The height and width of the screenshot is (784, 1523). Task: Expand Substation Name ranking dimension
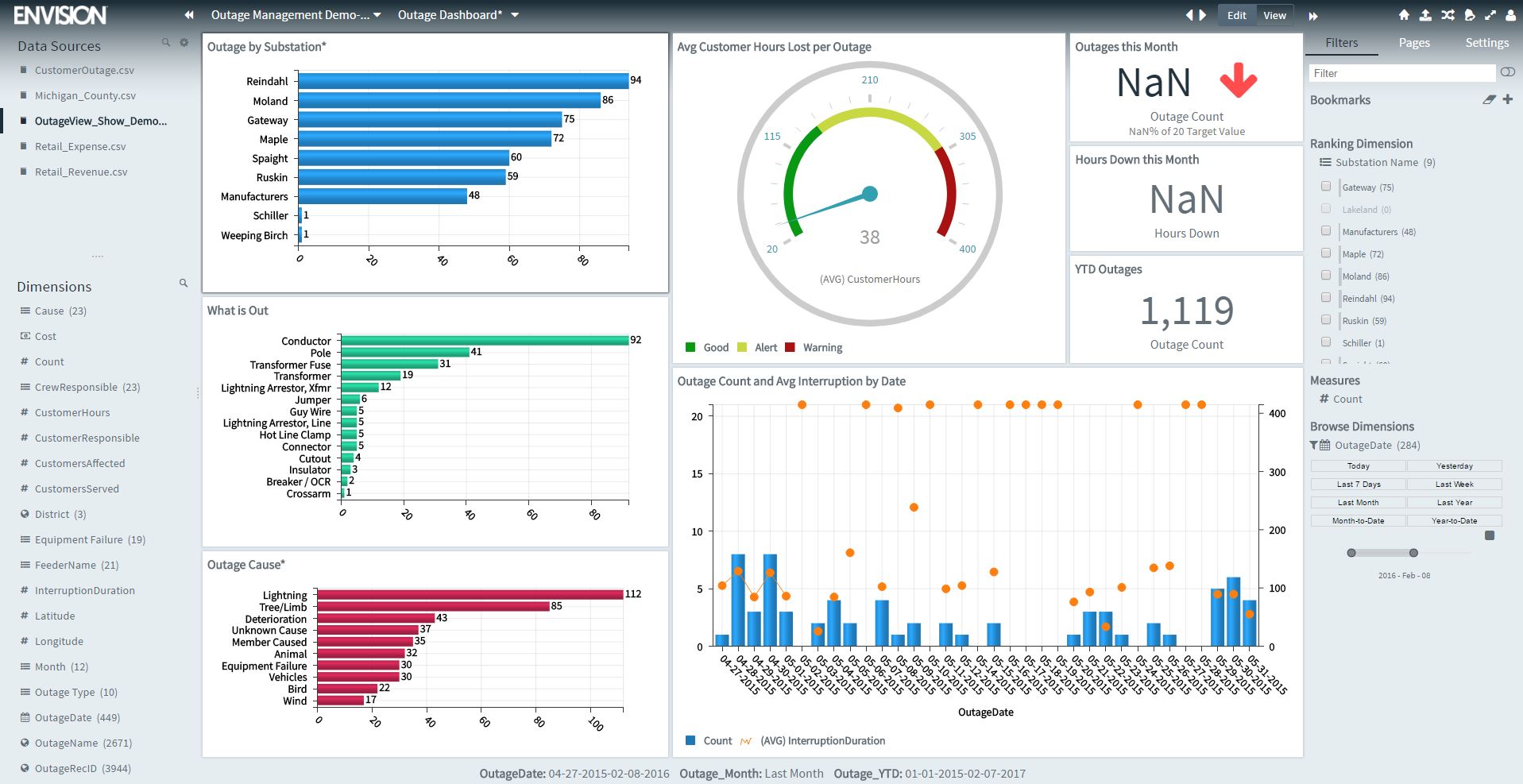1377,162
